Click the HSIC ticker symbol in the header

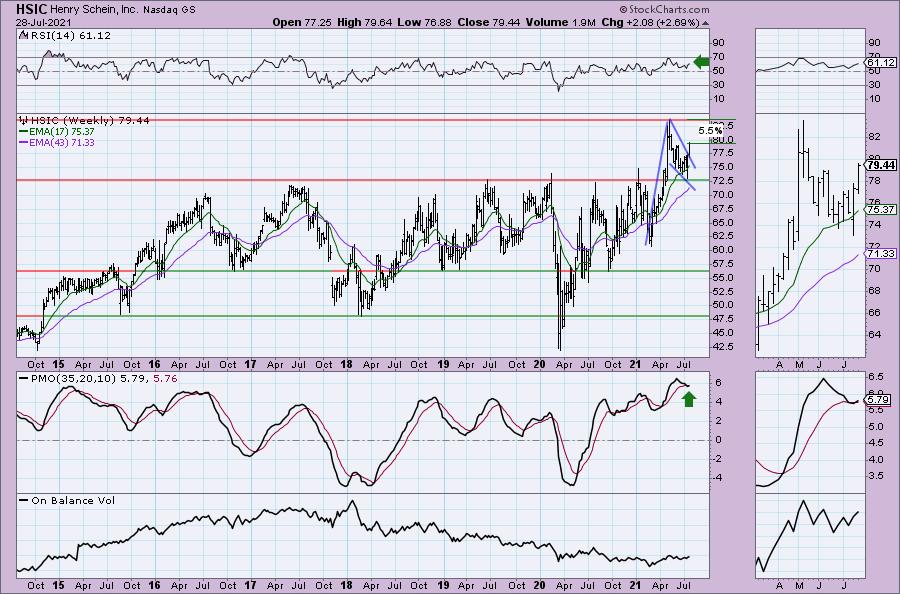[x=32, y=9]
